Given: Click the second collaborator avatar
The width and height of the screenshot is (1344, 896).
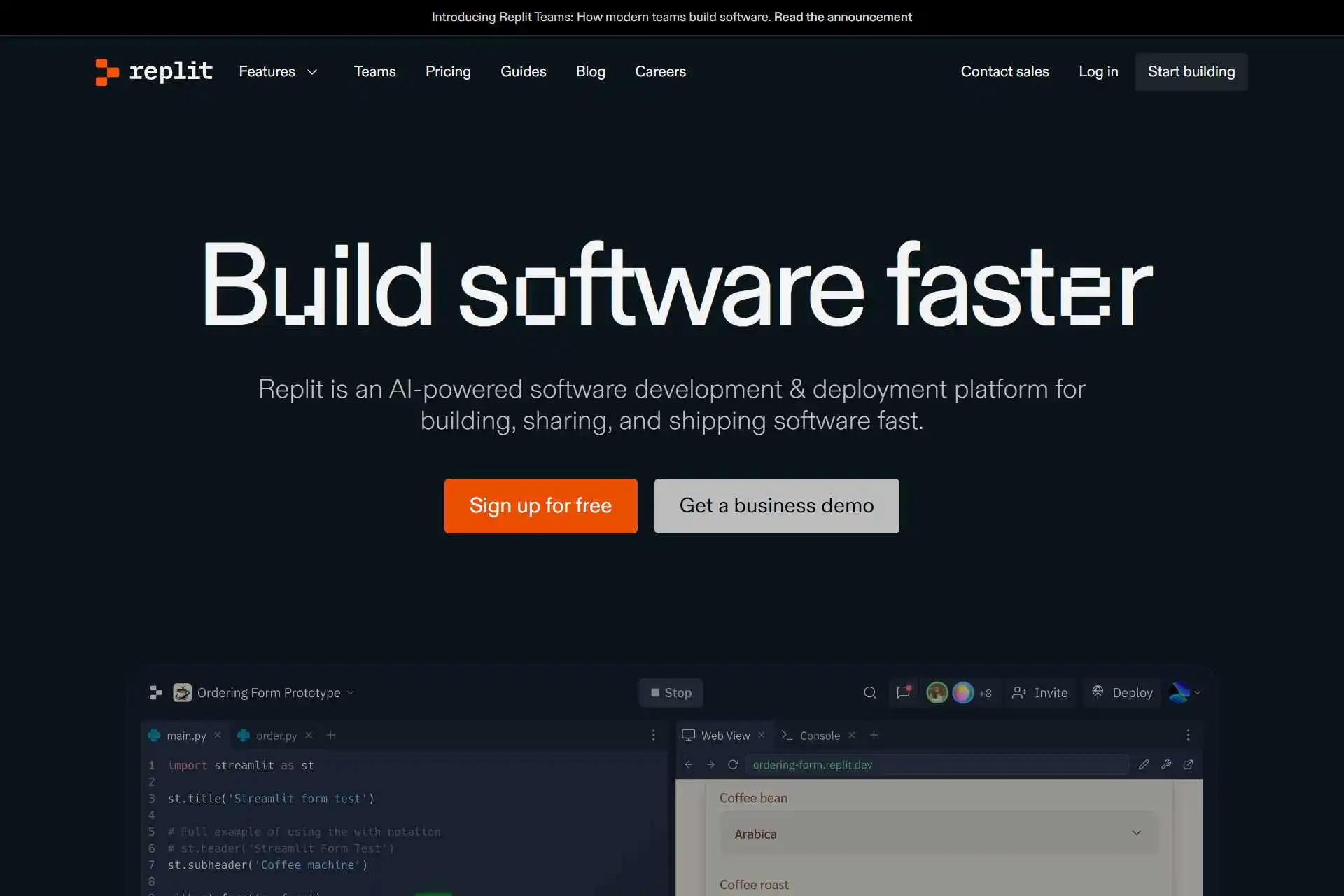Looking at the screenshot, I should (962, 692).
